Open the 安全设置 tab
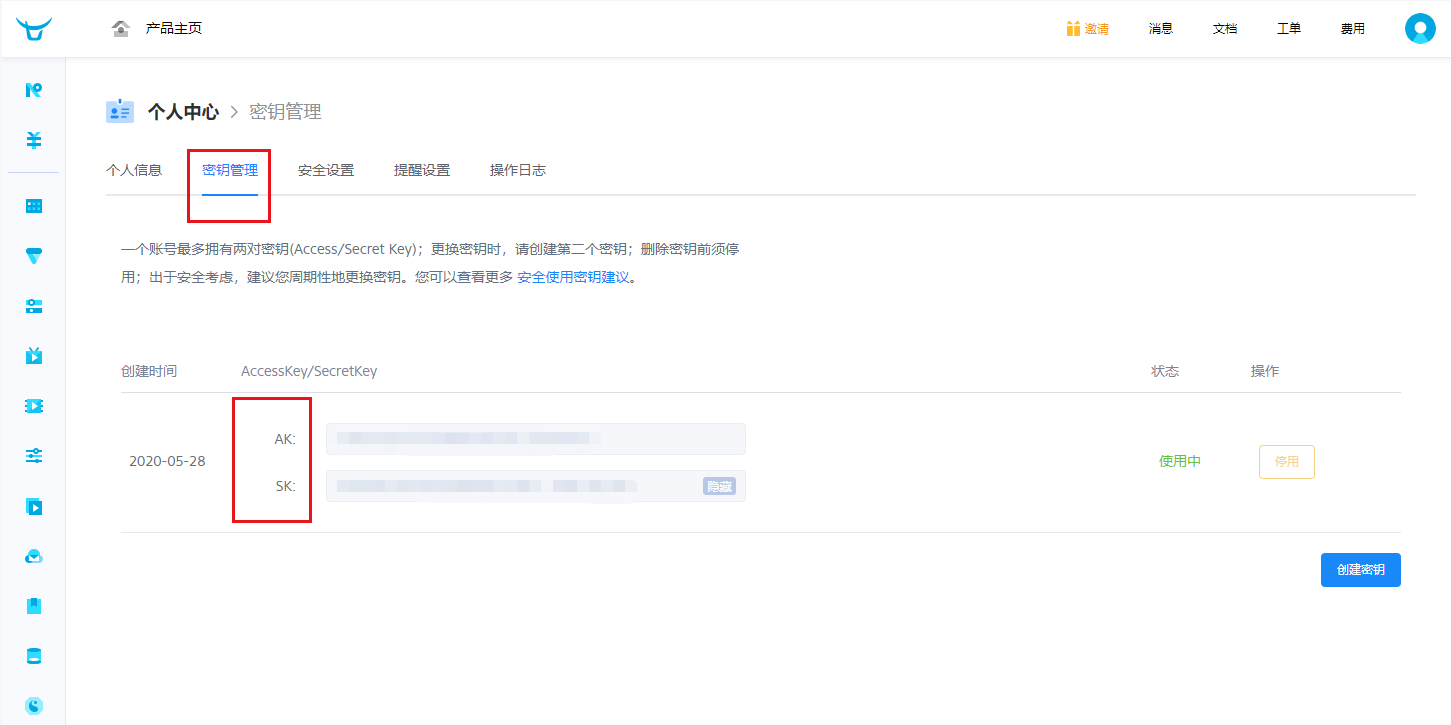The width and height of the screenshot is (1451, 725). 326,170
